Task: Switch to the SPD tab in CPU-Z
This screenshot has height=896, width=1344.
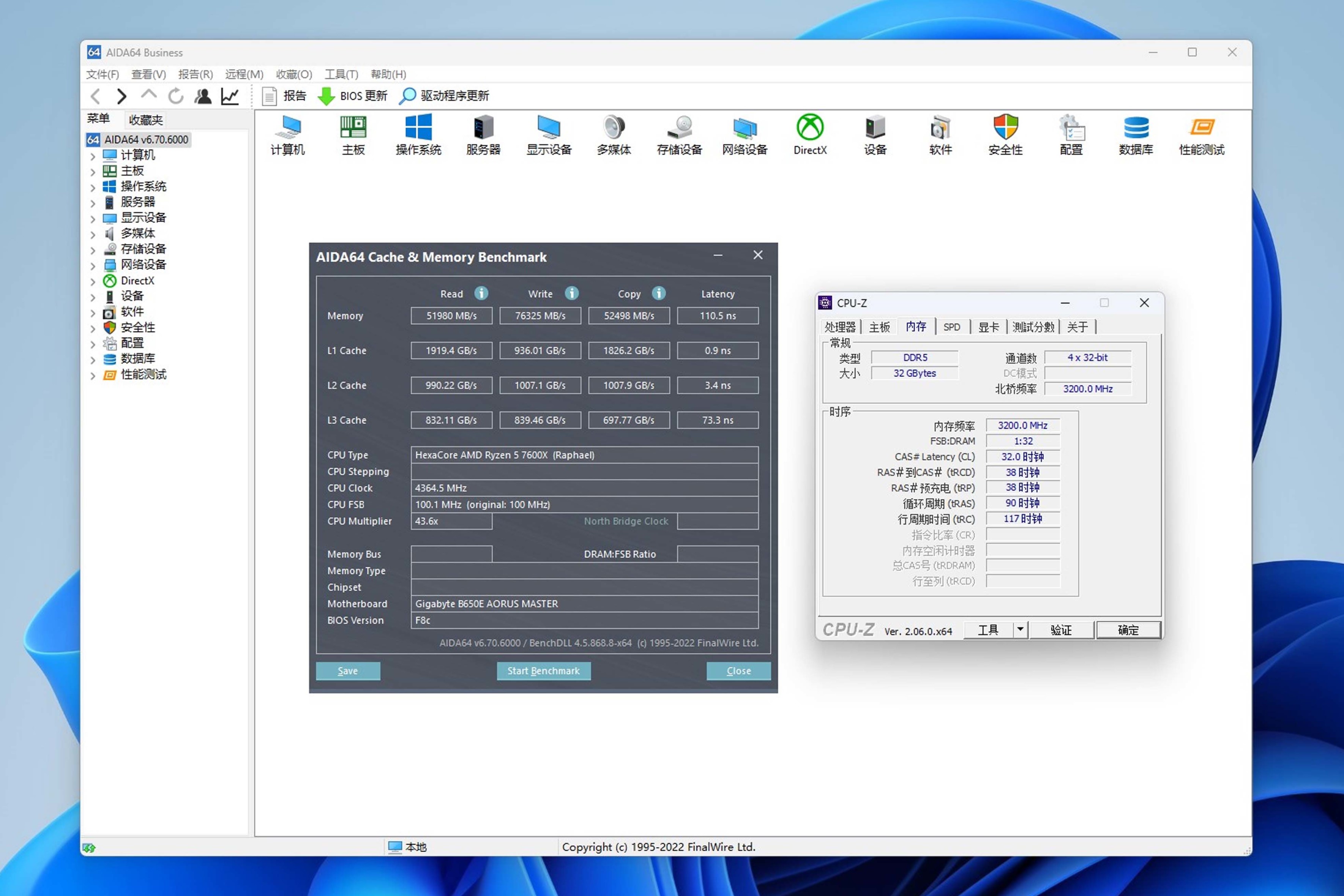Action: [951, 327]
